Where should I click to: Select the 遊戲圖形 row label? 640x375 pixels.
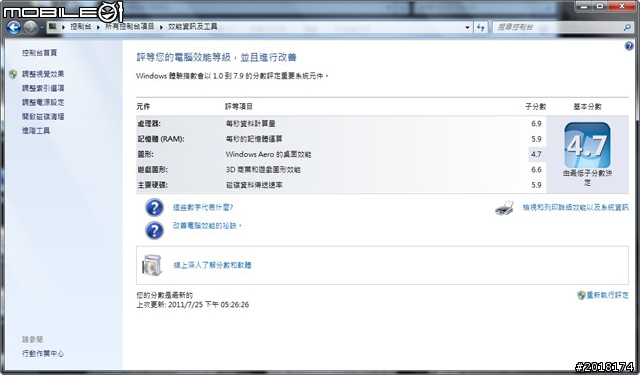[x=152, y=170]
